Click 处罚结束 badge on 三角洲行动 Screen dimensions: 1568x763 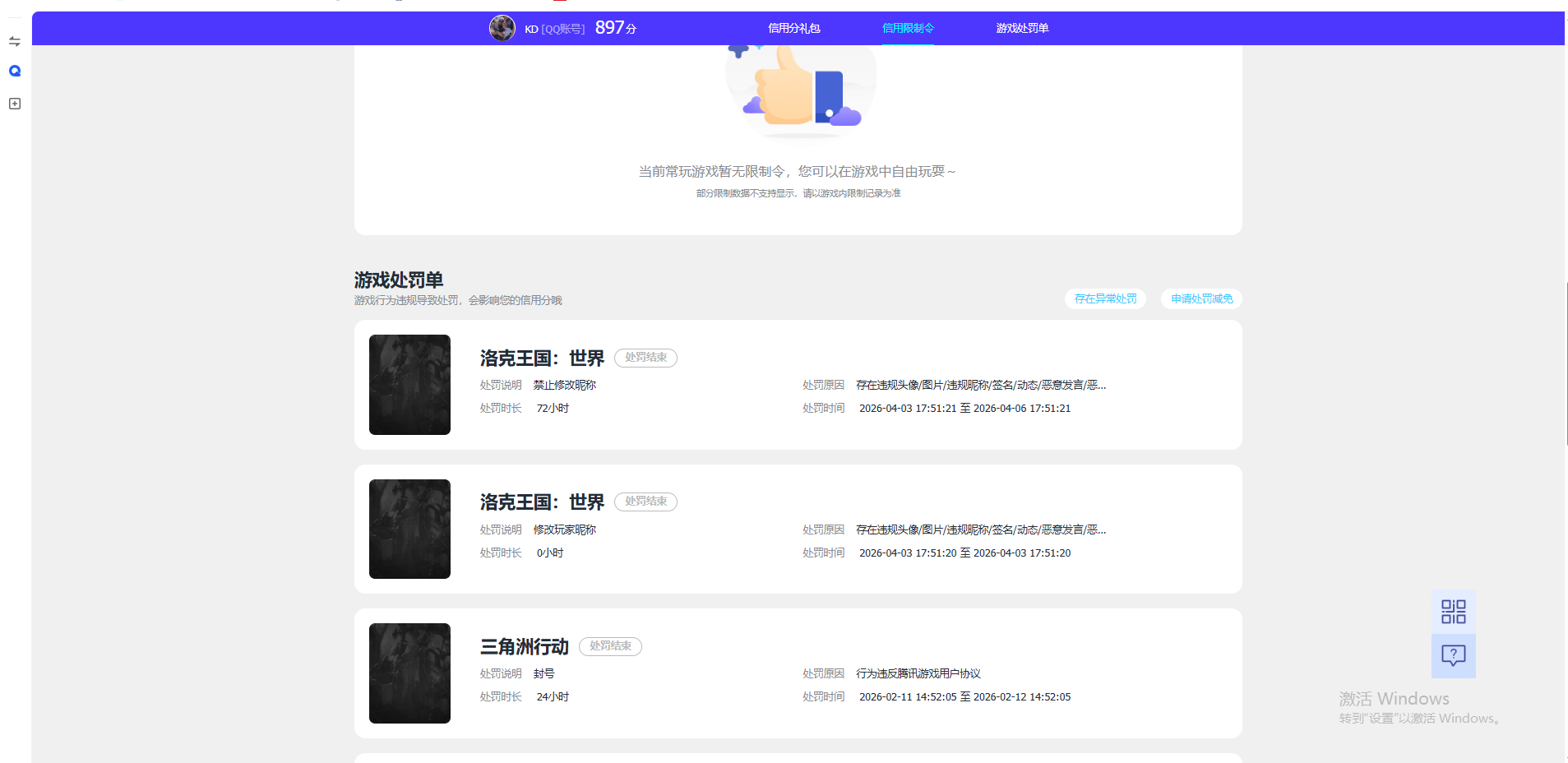coord(610,646)
